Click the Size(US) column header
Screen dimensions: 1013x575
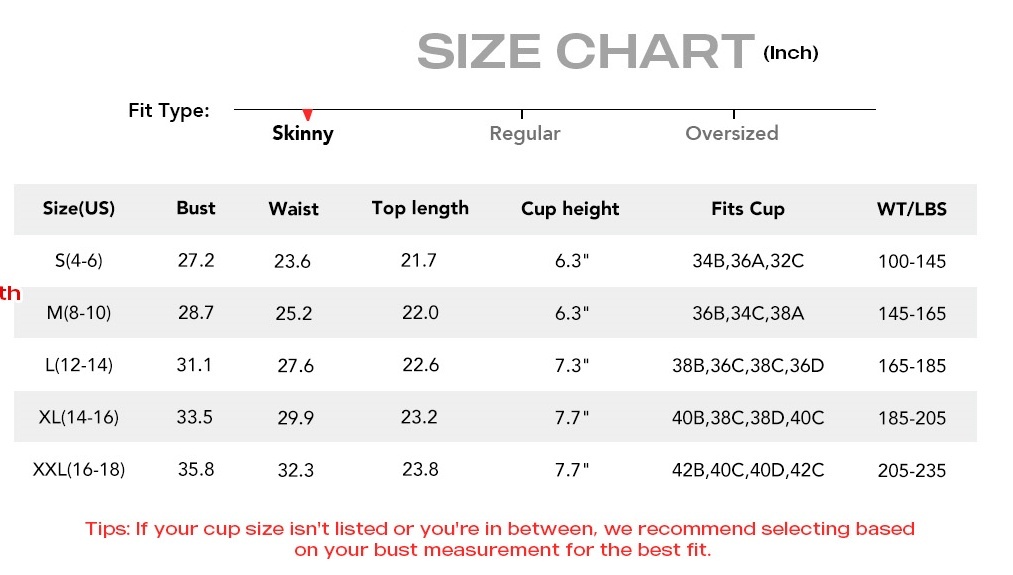(x=79, y=208)
